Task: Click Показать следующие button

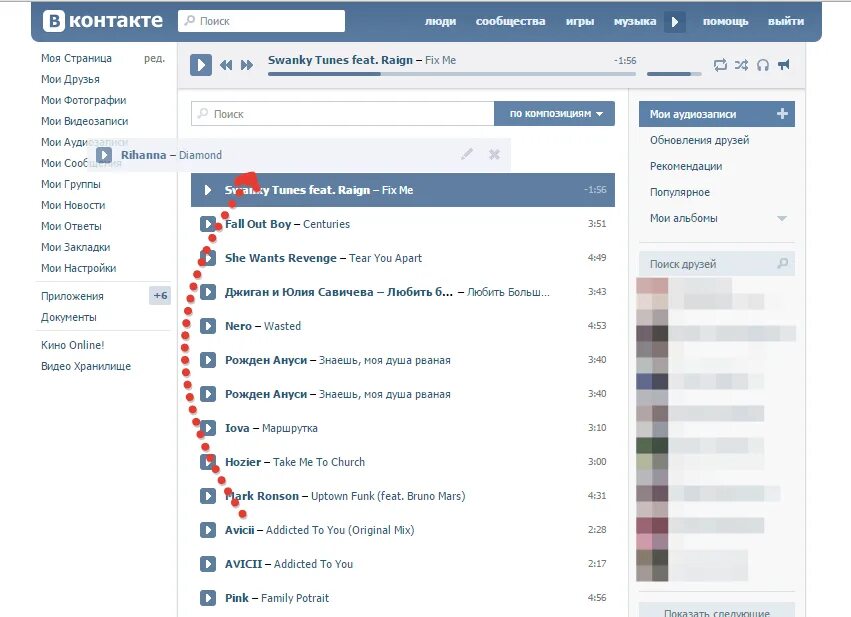Action: point(716,610)
